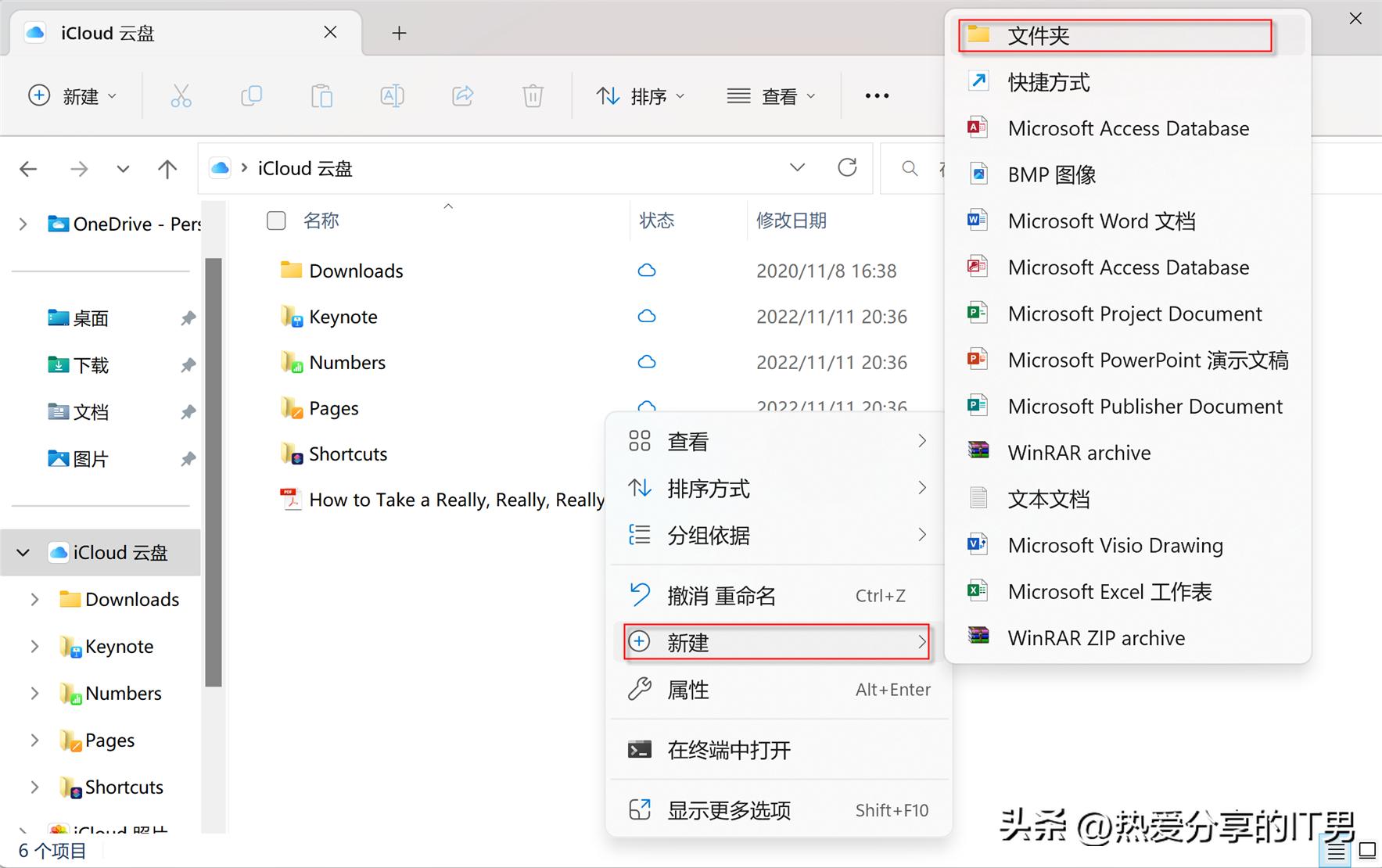Click the Paste toolbar icon
Image resolution: width=1382 pixels, height=868 pixels.
click(322, 95)
